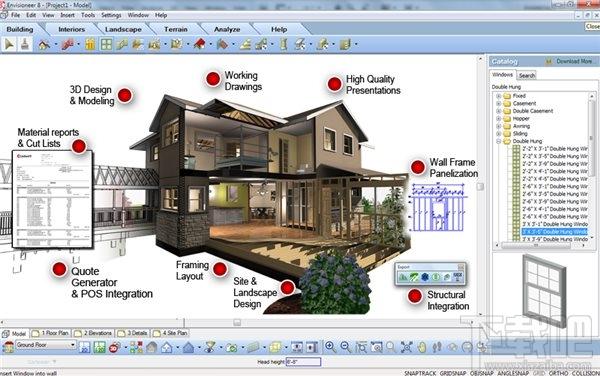The width and height of the screenshot is (600, 376).
Task: Click the hourglass-shaped icon in view toolbar
Action: [x=210, y=347]
